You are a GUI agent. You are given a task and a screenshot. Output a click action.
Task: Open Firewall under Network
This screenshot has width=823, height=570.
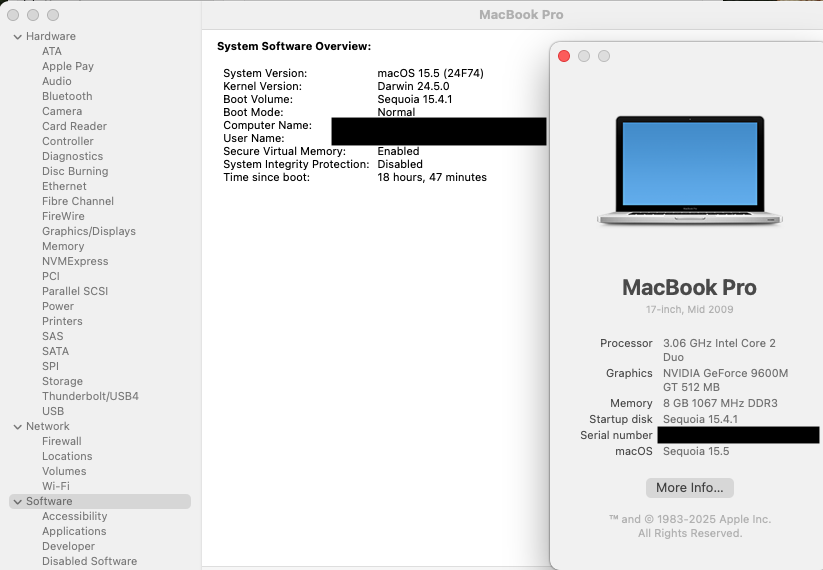point(61,441)
